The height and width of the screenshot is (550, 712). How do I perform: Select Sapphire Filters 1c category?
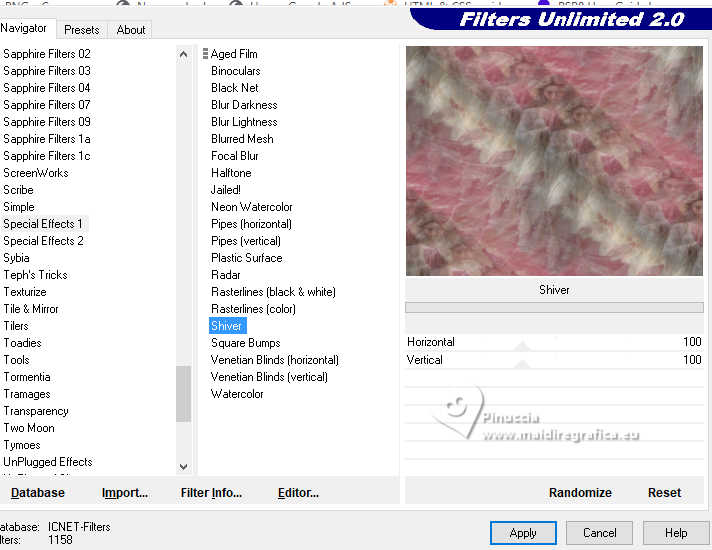click(x=47, y=156)
